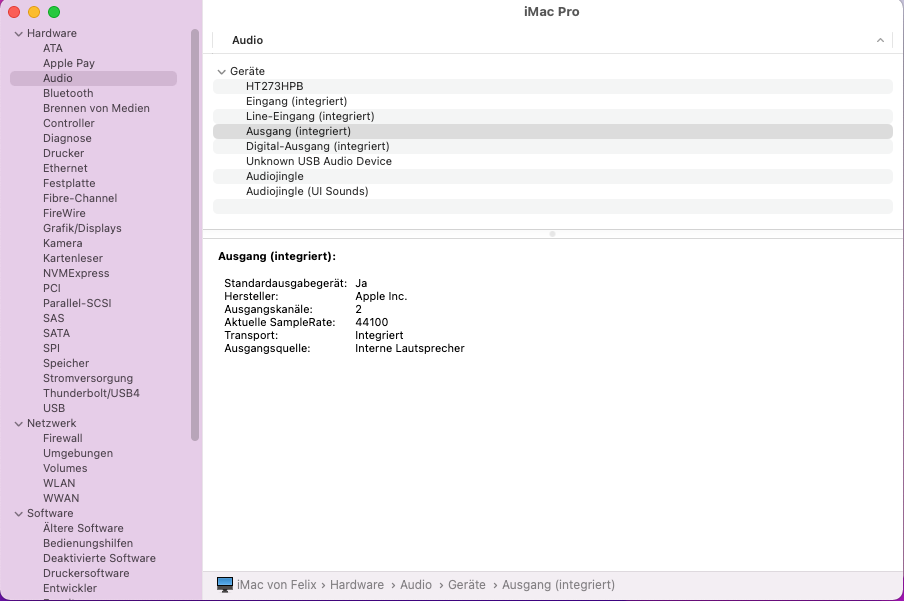
Task: Click the 44100 sample rate value
Action: pos(371,322)
